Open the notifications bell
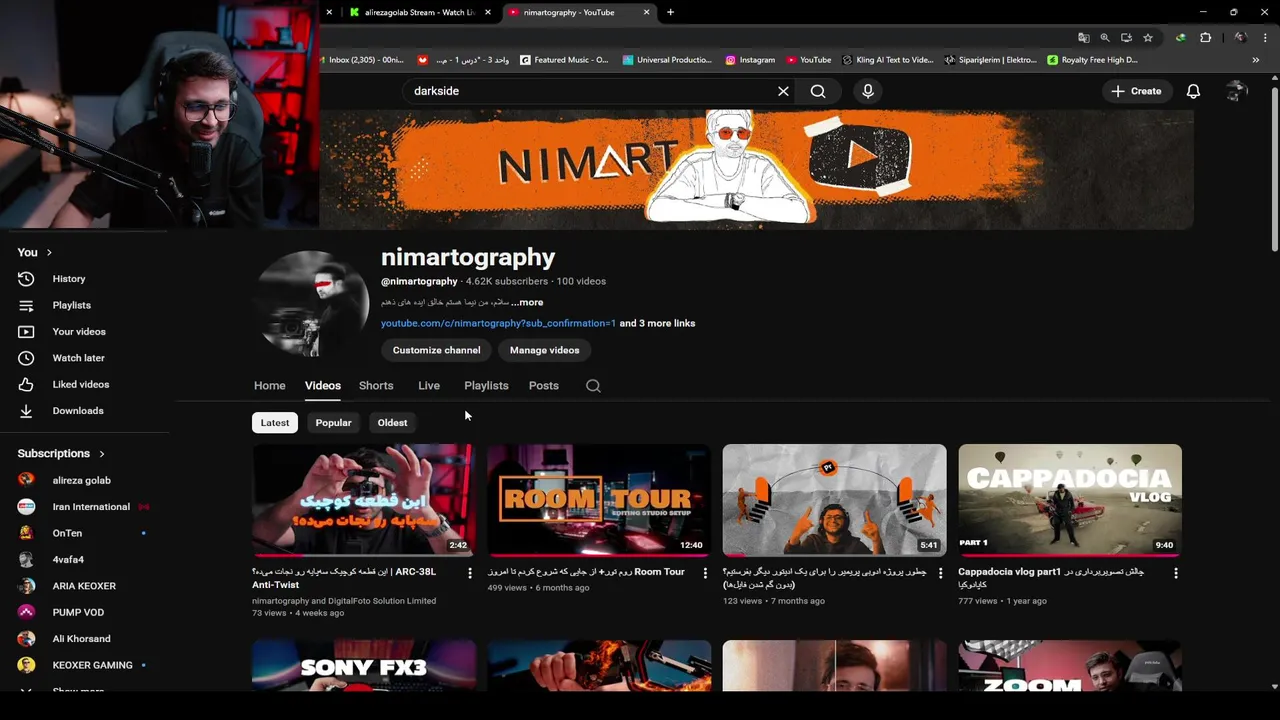Viewport: 1280px width, 720px height. [x=1193, y=91]
